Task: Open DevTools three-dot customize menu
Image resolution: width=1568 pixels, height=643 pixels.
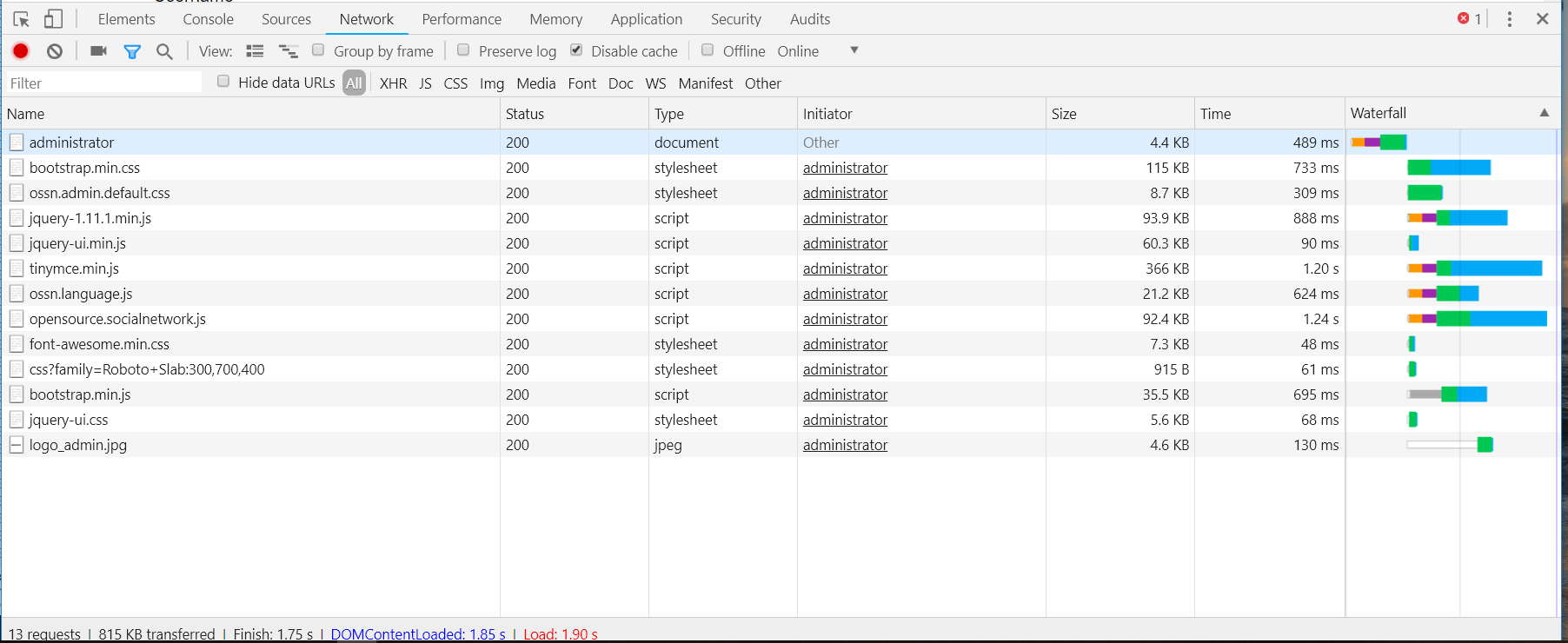Action: click(1510, 19)
